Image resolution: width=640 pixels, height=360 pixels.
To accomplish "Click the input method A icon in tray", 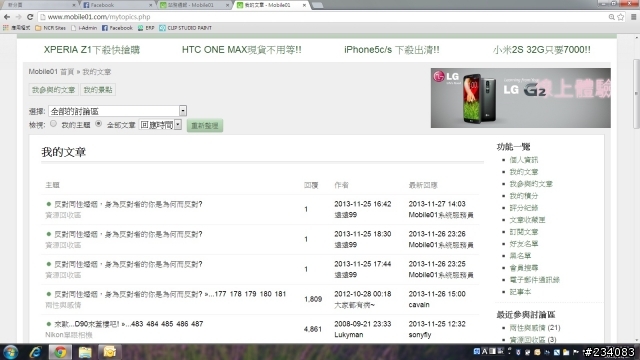I will pyautogui.click(x=484, y=351).
